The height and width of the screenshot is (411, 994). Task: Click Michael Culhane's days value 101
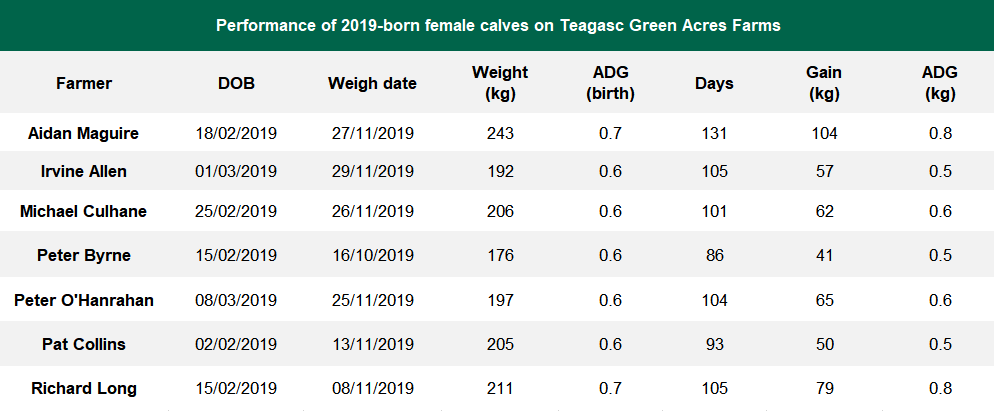714,211
